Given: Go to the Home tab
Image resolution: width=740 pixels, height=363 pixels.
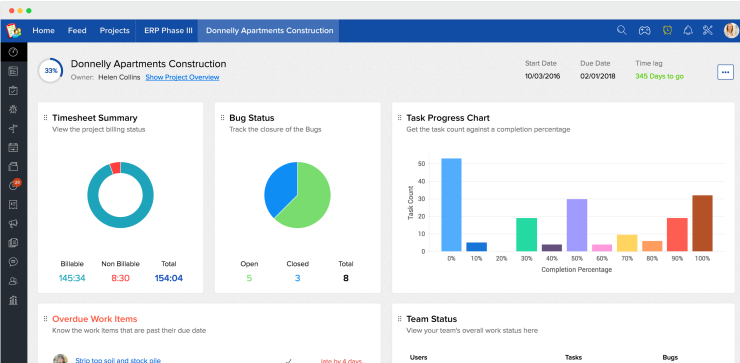Looking at the screenshot, I should [x=43, y=31].
